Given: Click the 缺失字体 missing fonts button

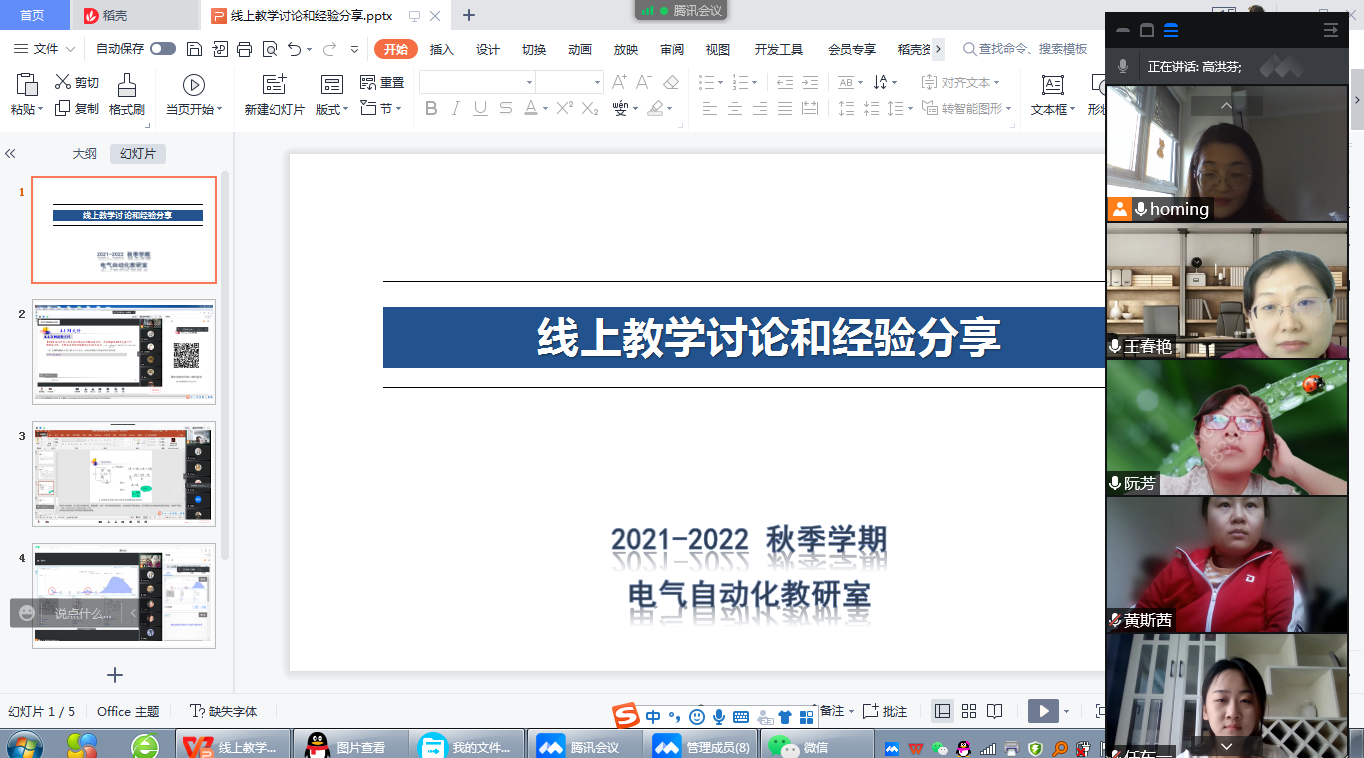Looking at the screenshot, I should pyautogui.click(x=224, y=711).
